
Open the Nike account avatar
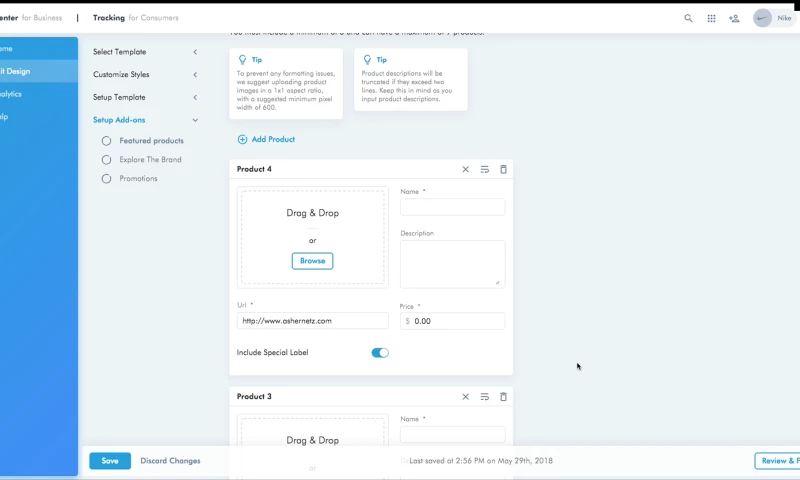click(x=762, y=18)
